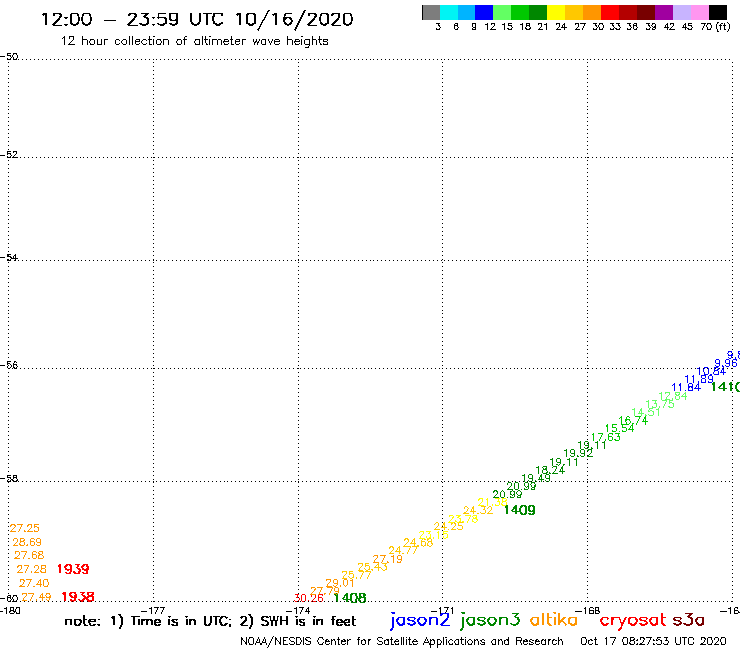Click the red time label 1939
The width and height of the screenshot is (740, 650).
click(73, 569)
